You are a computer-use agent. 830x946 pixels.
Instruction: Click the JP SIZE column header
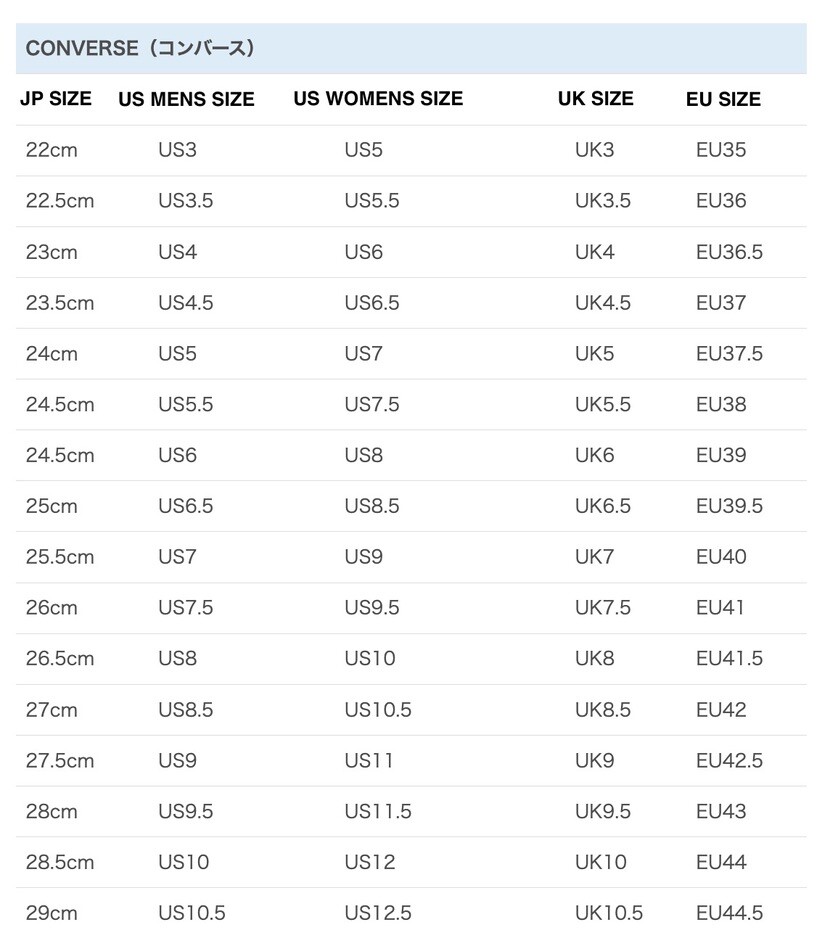56,99
